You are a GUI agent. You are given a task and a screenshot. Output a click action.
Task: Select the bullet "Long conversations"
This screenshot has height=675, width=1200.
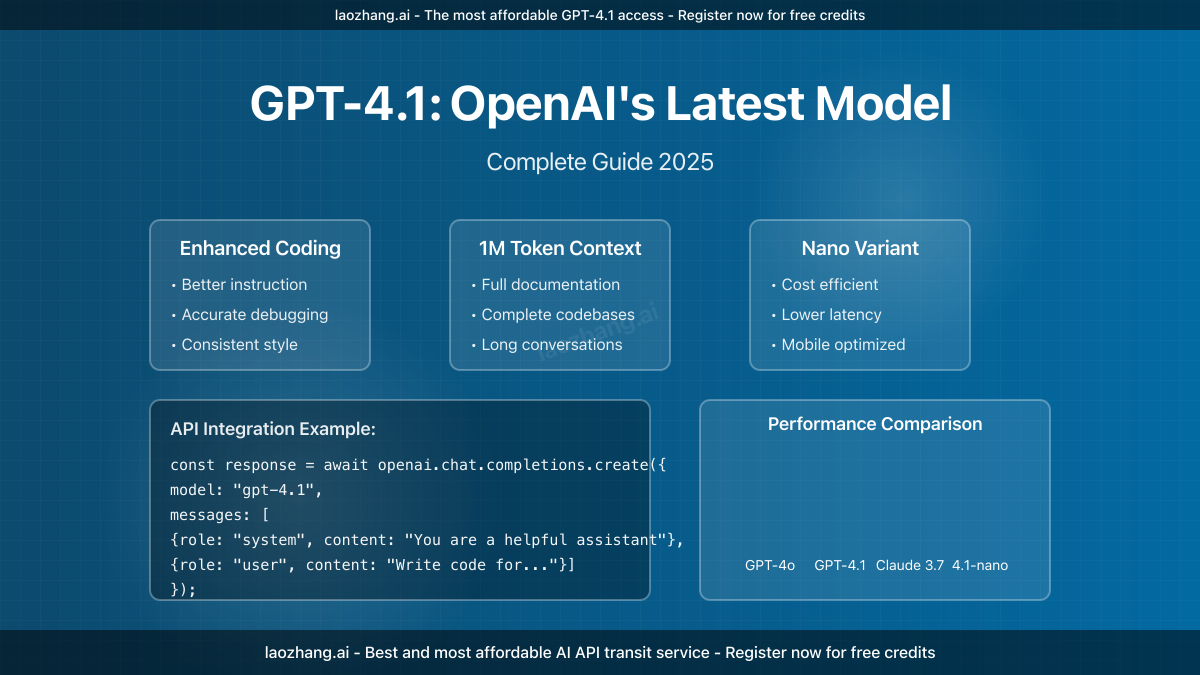coord(546,345)
